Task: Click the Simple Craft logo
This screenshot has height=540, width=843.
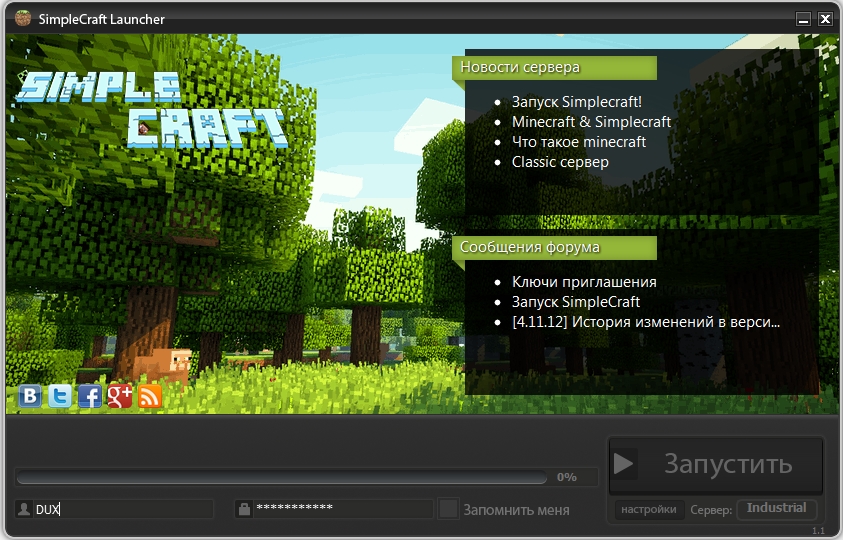Action: [x=152, y=110]
